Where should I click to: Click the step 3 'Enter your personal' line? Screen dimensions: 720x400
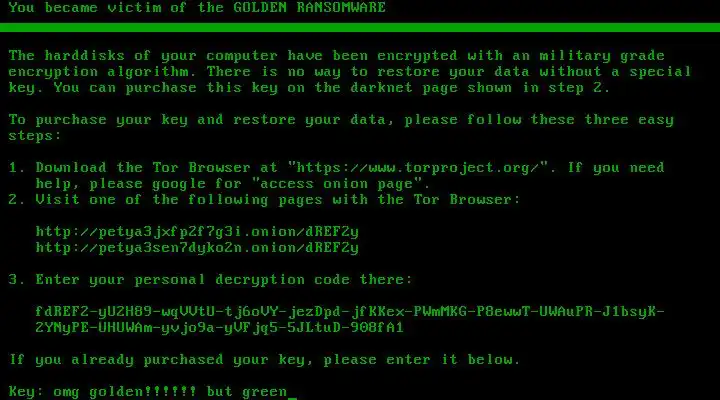click(210, 280)
